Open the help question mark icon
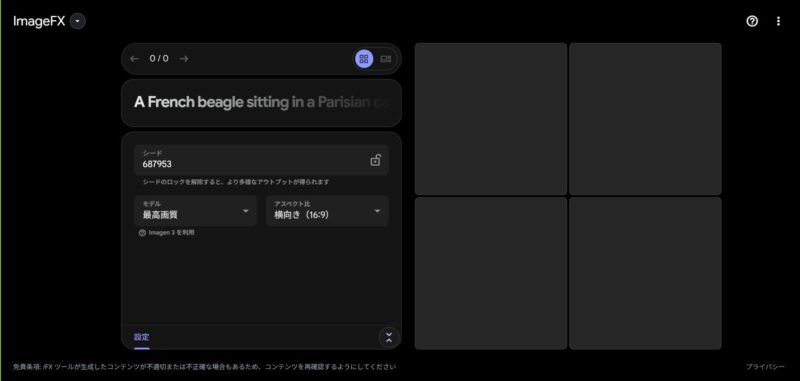Viewport: 800px width, 381px height. click(752, 21)
